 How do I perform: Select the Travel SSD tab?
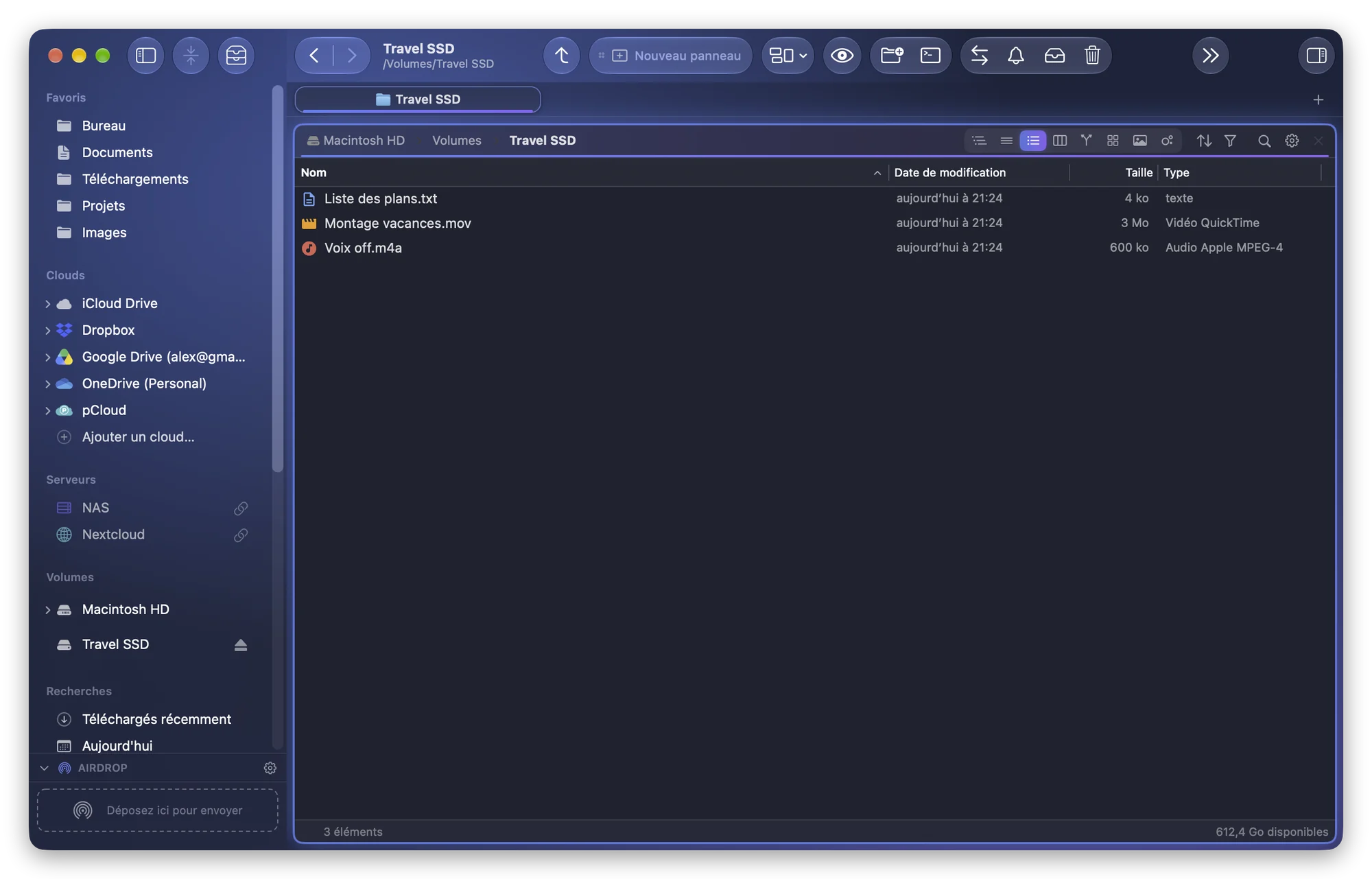pos(418,99)
